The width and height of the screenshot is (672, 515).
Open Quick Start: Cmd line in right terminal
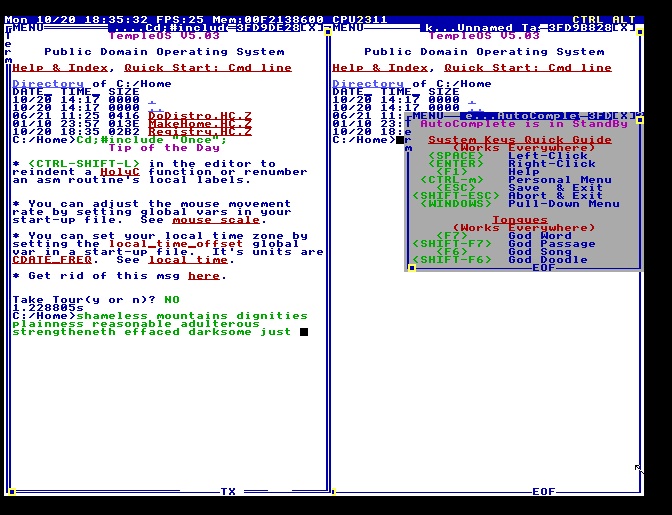pos(528,68)
